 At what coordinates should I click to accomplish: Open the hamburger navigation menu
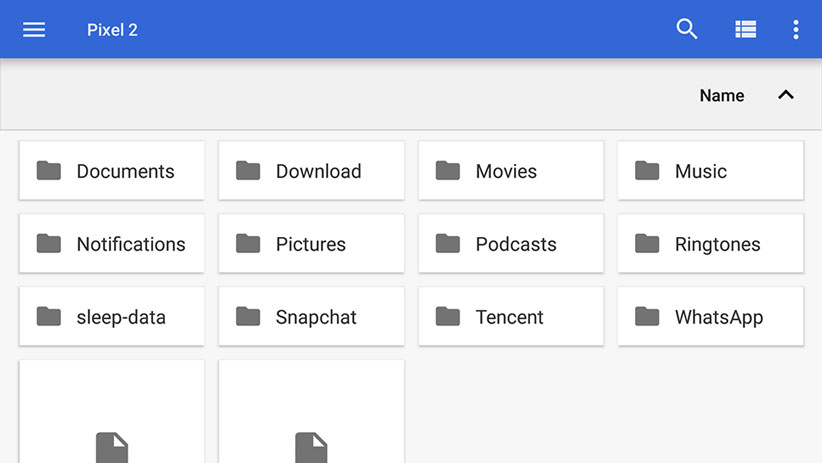pos(34,29)
